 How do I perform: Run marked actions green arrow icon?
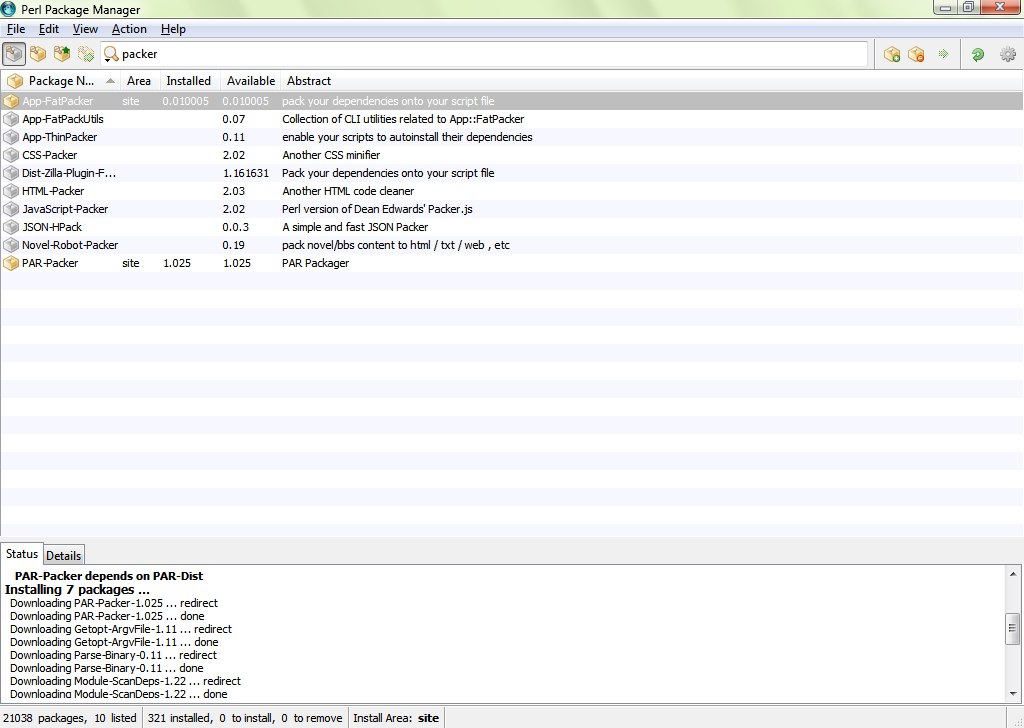pos(943,54)
